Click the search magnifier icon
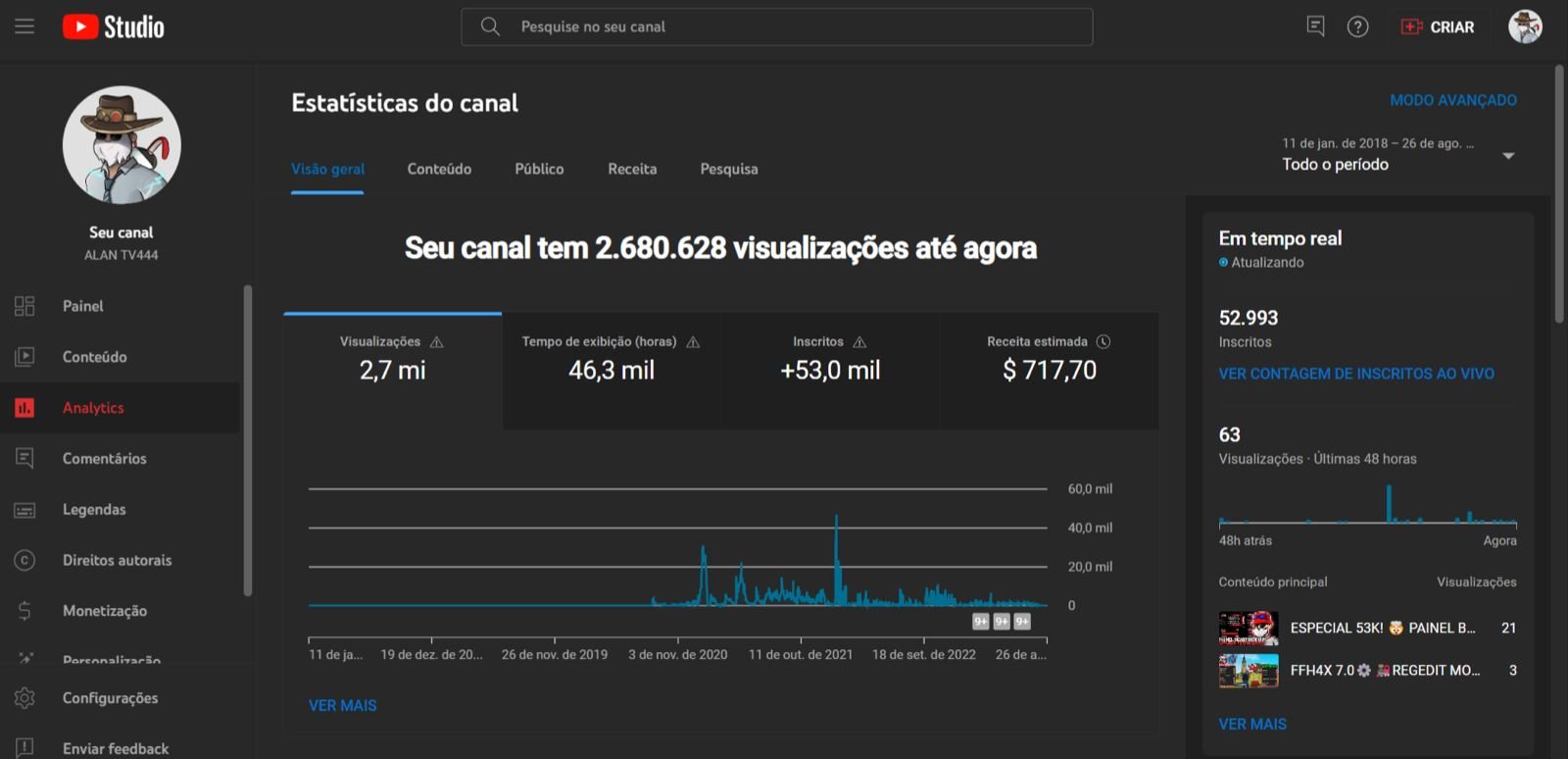 [490, 26]
